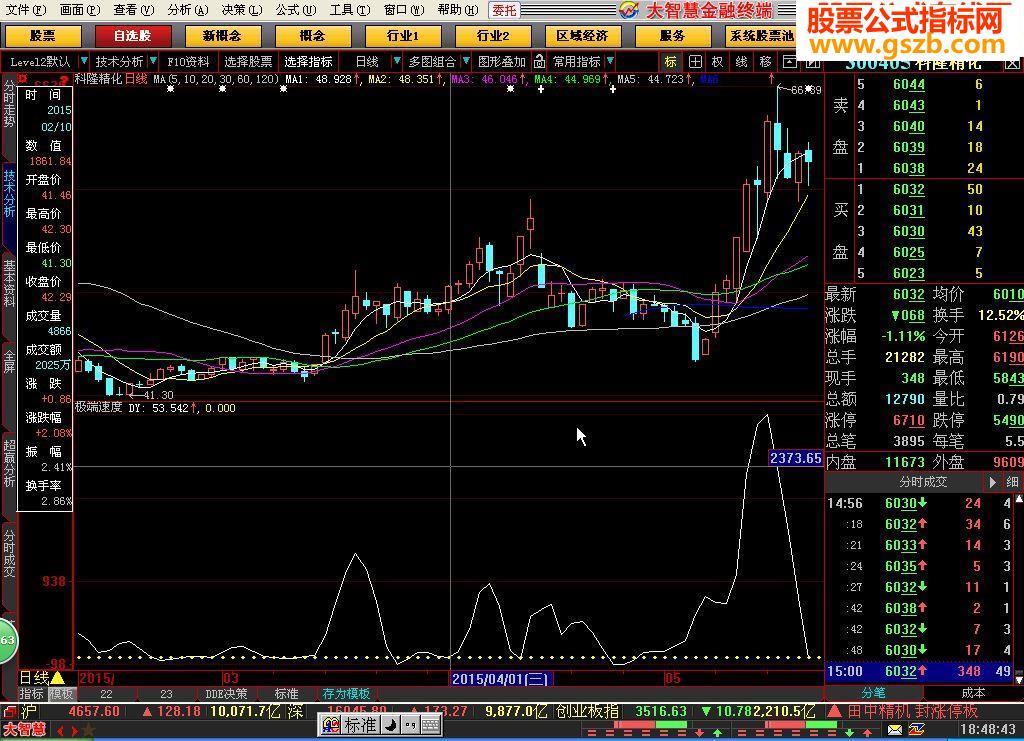This screenshot has width=1024, height=741.
Task: Click the star icon in status bar
Action: coord(88,730)
